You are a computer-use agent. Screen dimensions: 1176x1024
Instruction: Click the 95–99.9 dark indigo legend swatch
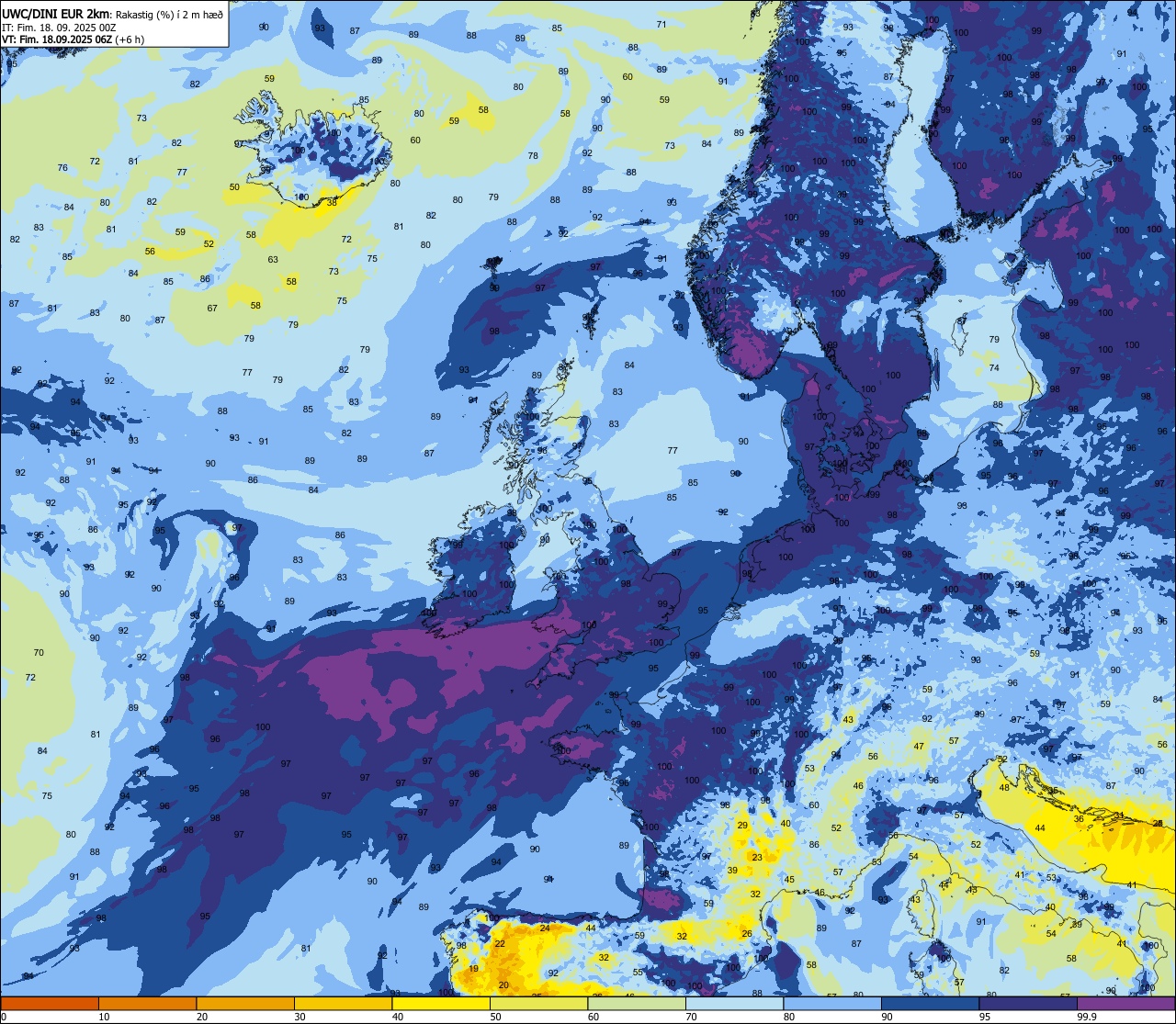(x=1028, y=1003)
